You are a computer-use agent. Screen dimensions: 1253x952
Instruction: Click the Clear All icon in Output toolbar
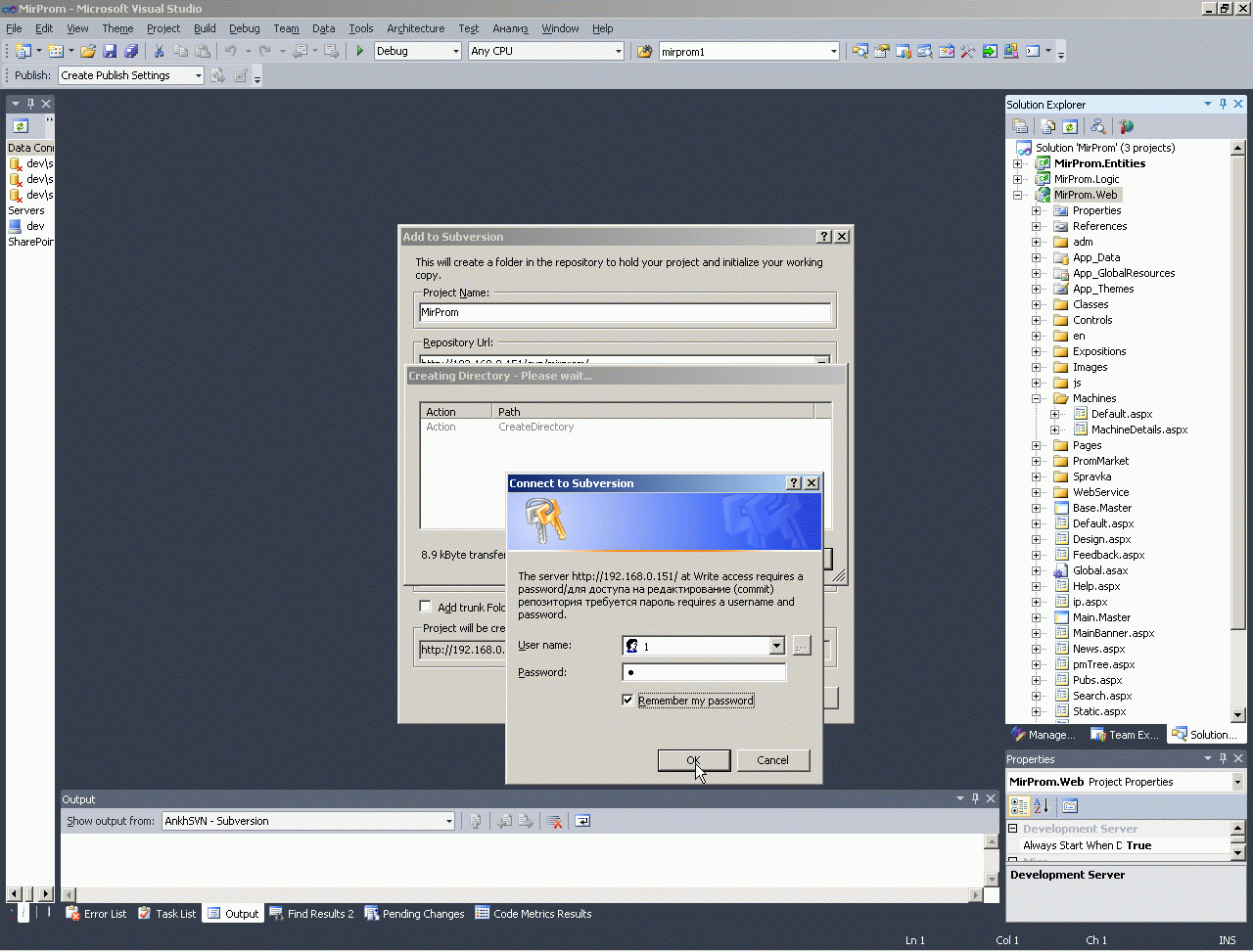[x=554, y=821]
